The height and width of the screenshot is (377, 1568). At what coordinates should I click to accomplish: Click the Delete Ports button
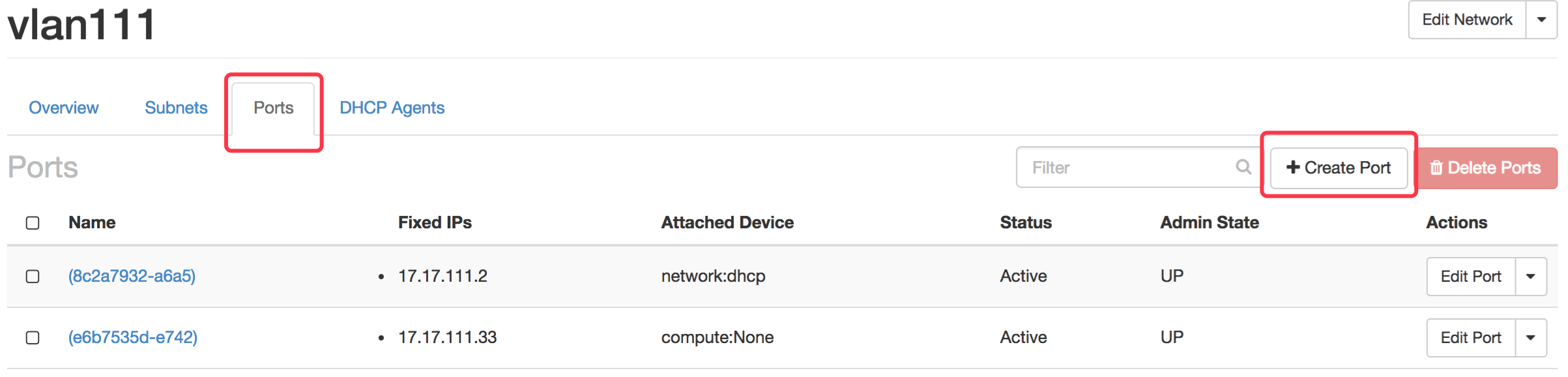pos(1486,168)
